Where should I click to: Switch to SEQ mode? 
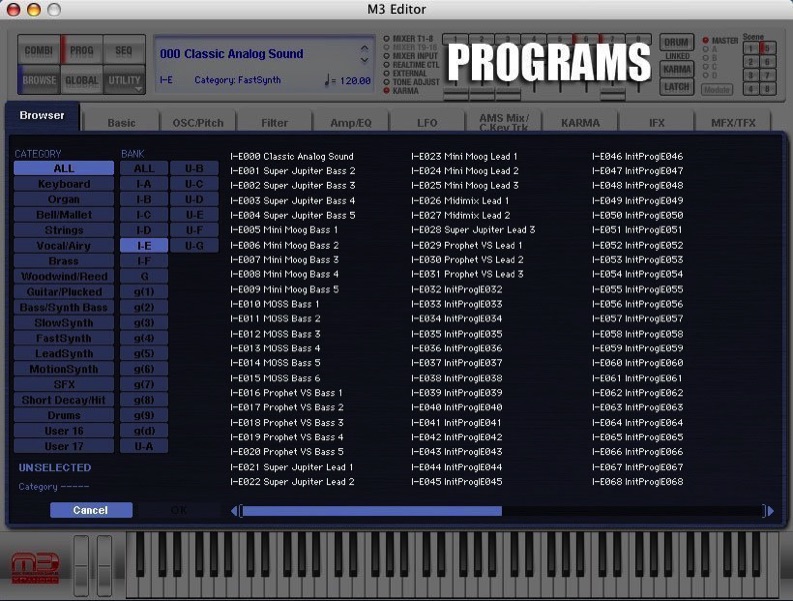tap(124, 50)
